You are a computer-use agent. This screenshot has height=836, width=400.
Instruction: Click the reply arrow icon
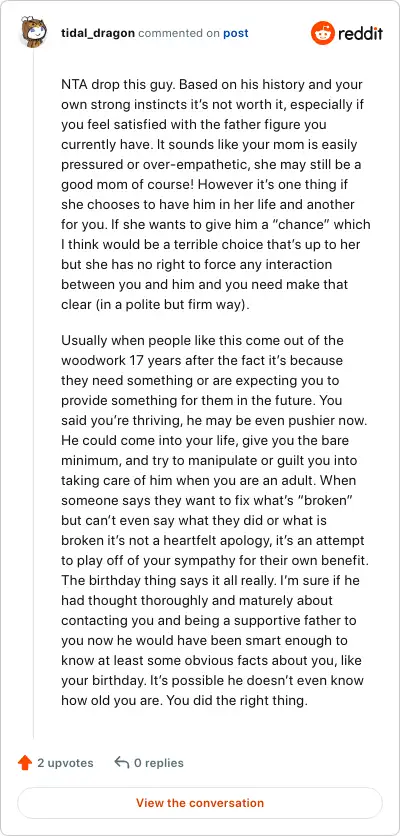click(122, 763)
